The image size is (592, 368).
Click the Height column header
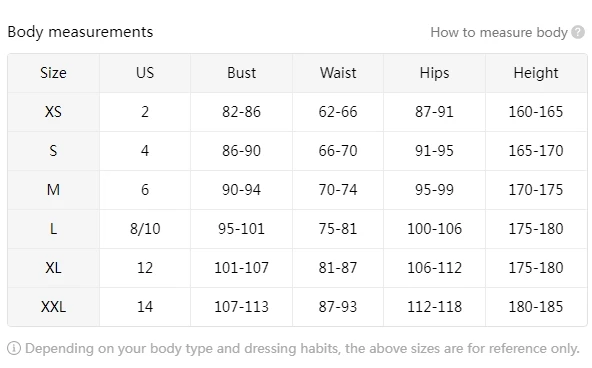536,73
